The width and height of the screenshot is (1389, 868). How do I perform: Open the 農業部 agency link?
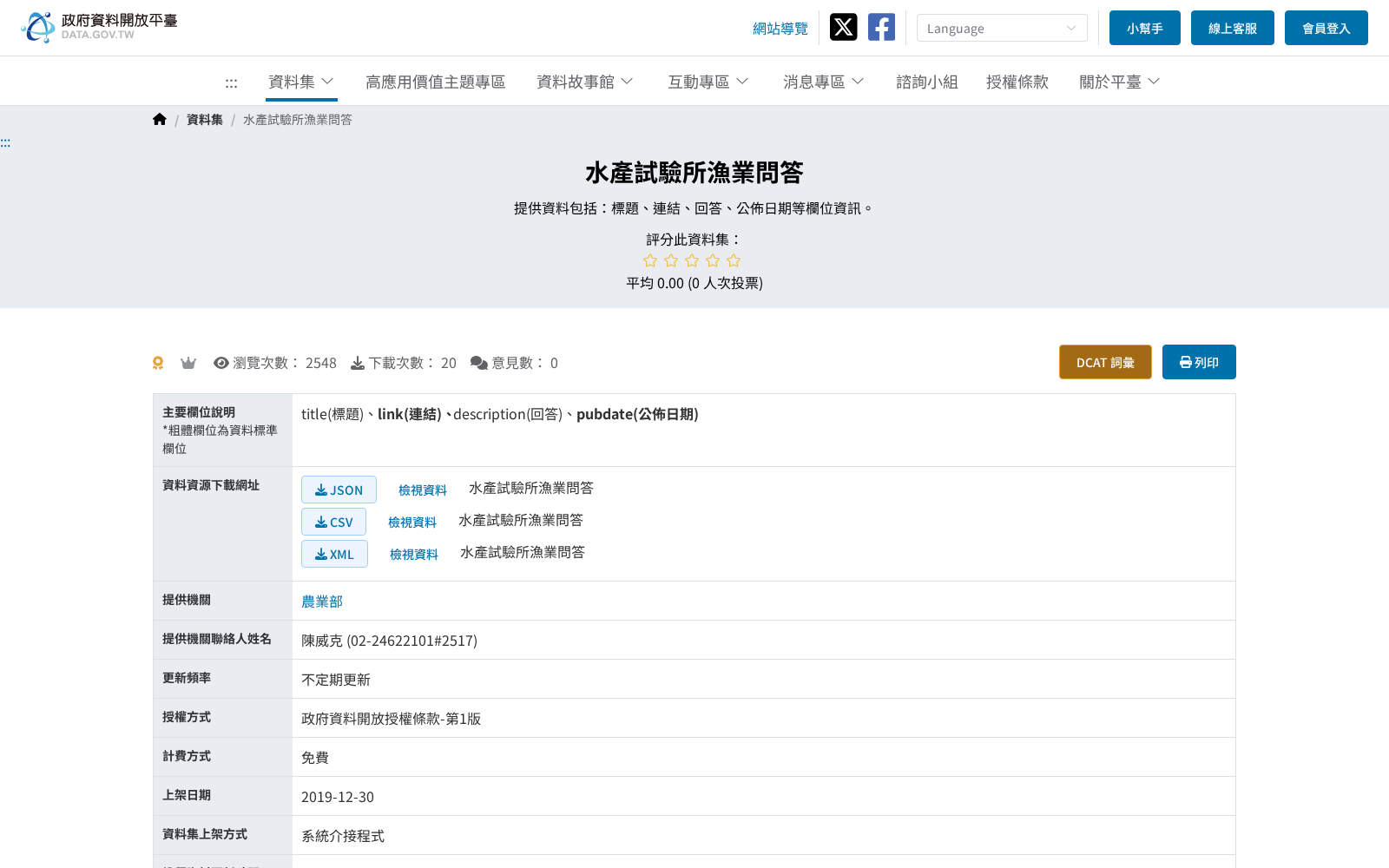pyautogui.click(x=322, y=602)
